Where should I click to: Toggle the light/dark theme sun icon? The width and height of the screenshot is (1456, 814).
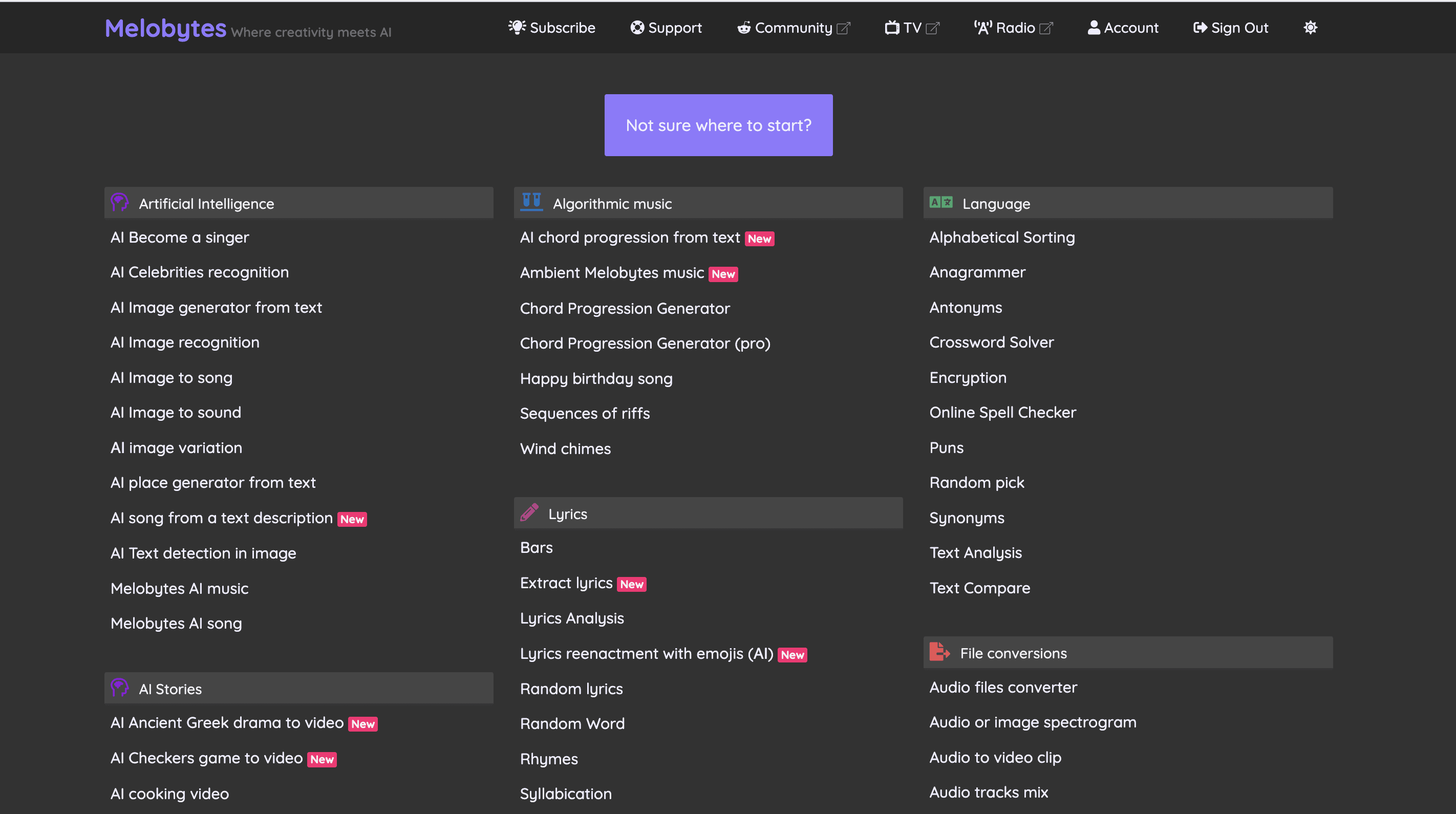click(x=1310, y=28)
